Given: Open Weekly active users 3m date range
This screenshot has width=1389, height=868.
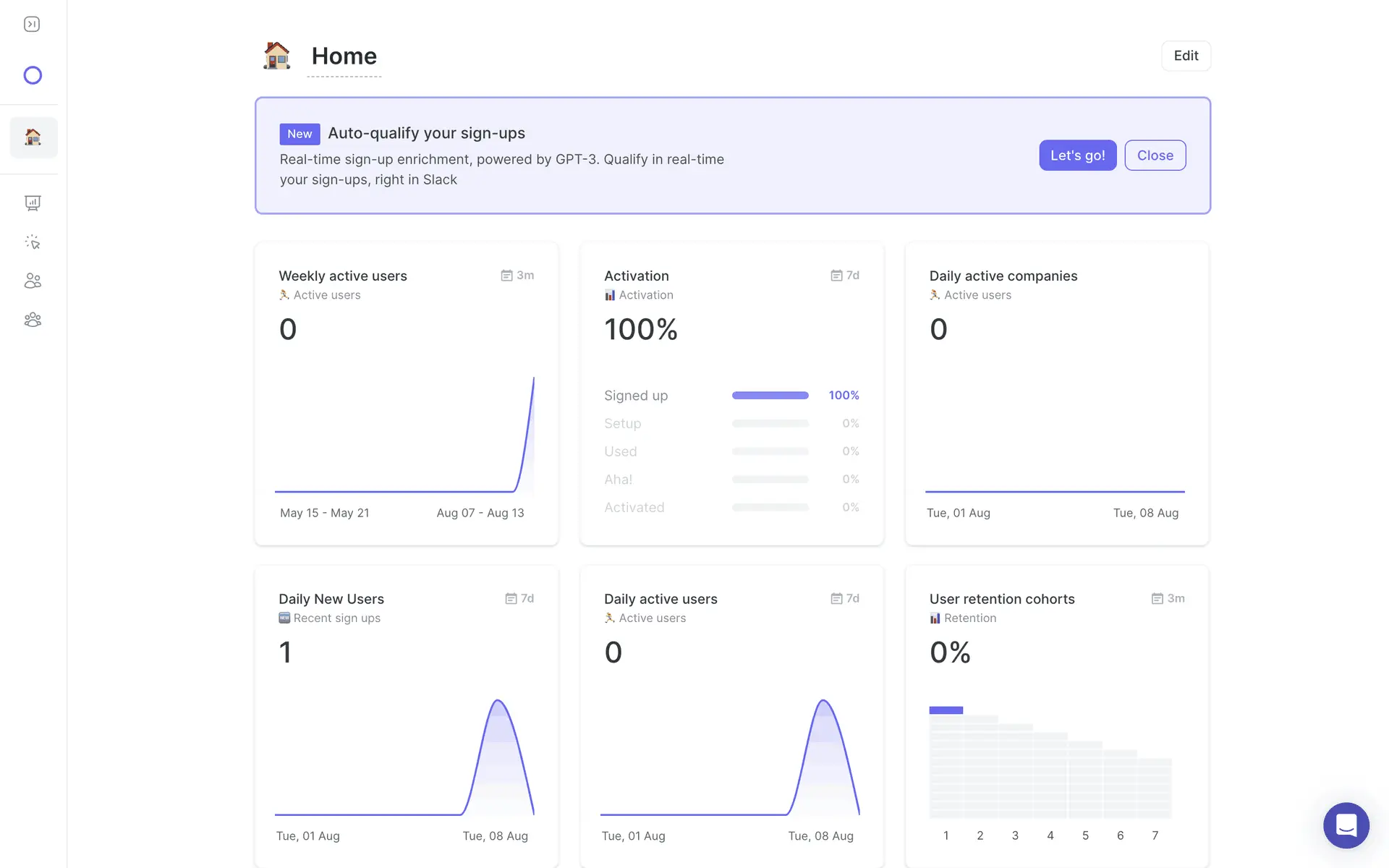Looking at the screenshot, I should (x=517, y=276).
